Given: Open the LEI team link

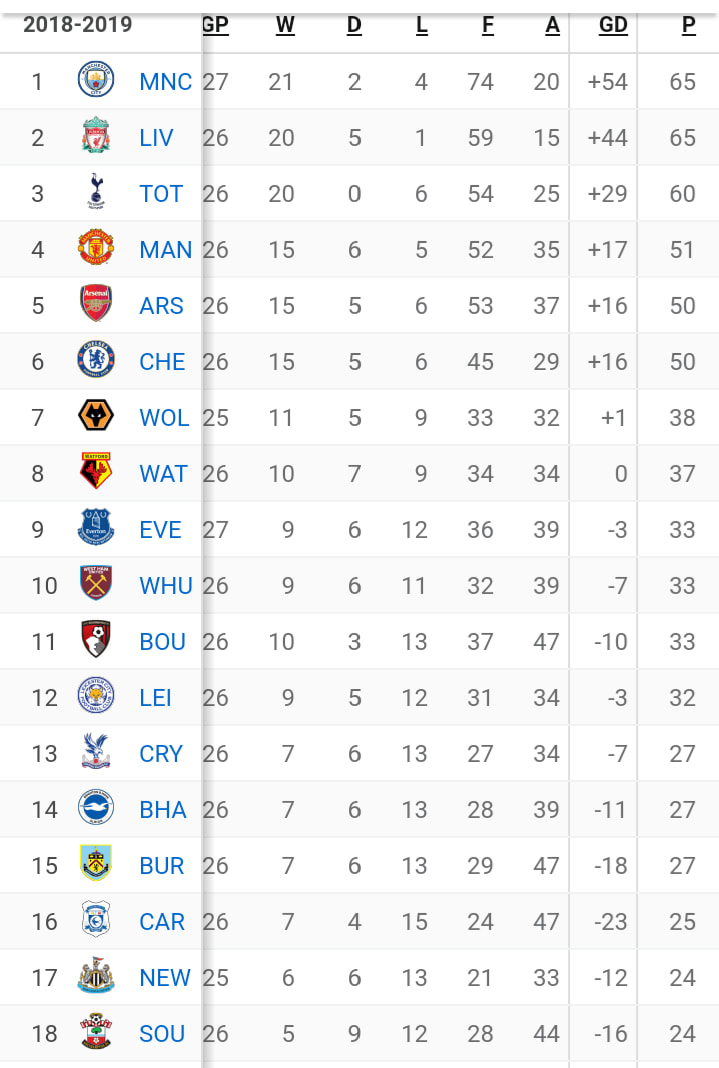Looking at the screenshot, I should (x=155, y=697).
